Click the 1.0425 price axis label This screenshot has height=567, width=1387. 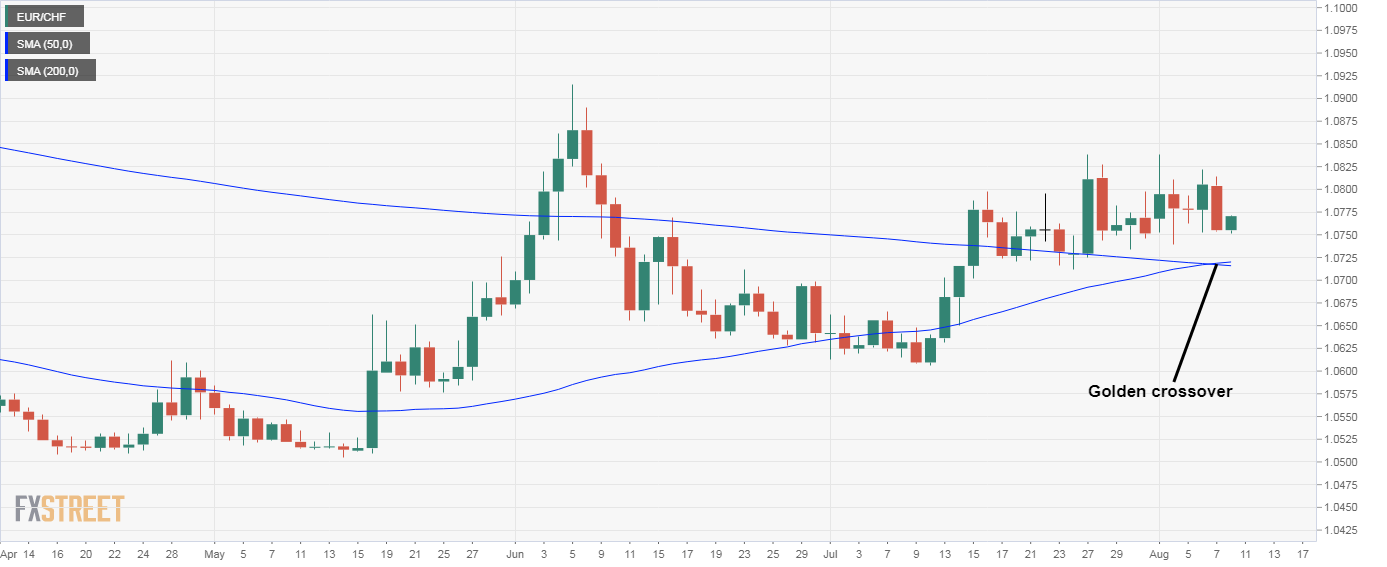coord(1338,530)
